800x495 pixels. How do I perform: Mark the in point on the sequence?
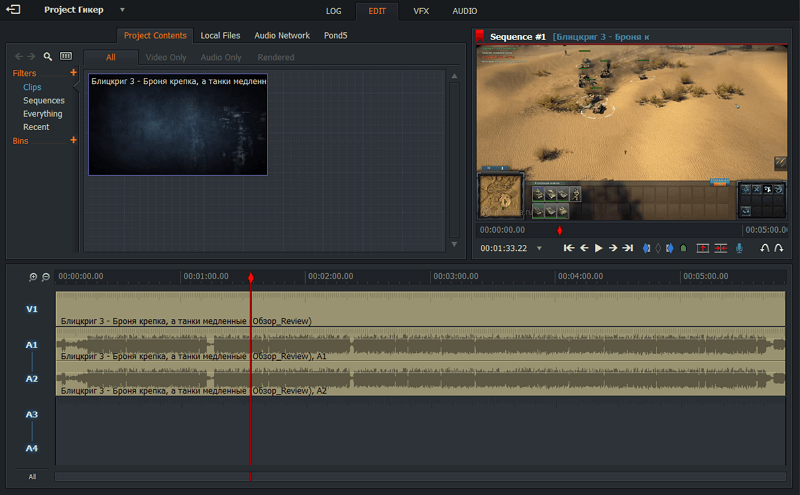[x=646, y=248]
